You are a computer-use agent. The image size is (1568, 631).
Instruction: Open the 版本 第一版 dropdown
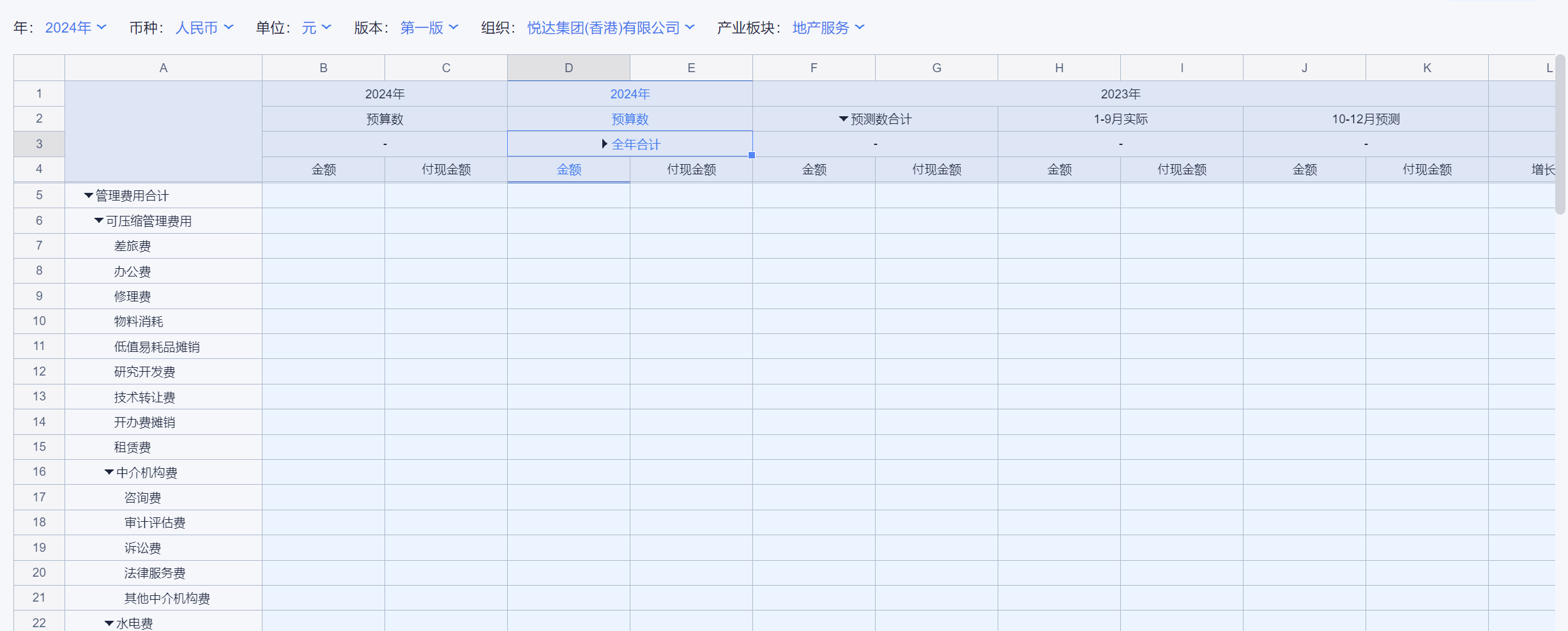tap(429, 27)
